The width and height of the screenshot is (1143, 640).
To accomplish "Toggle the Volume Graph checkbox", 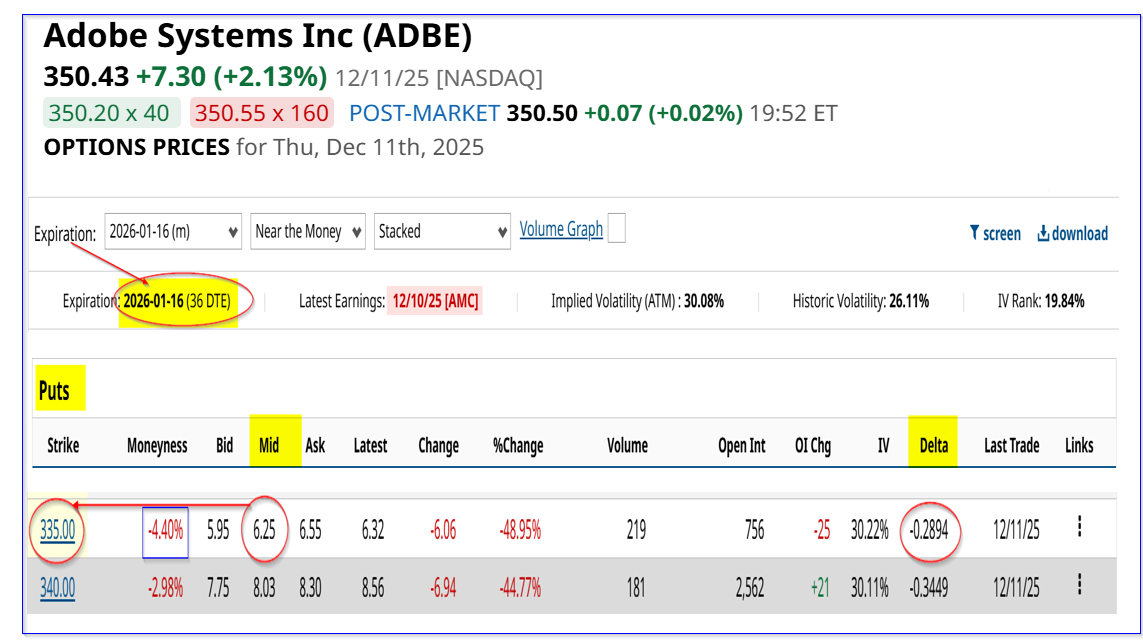I will (x=617, y=229).
